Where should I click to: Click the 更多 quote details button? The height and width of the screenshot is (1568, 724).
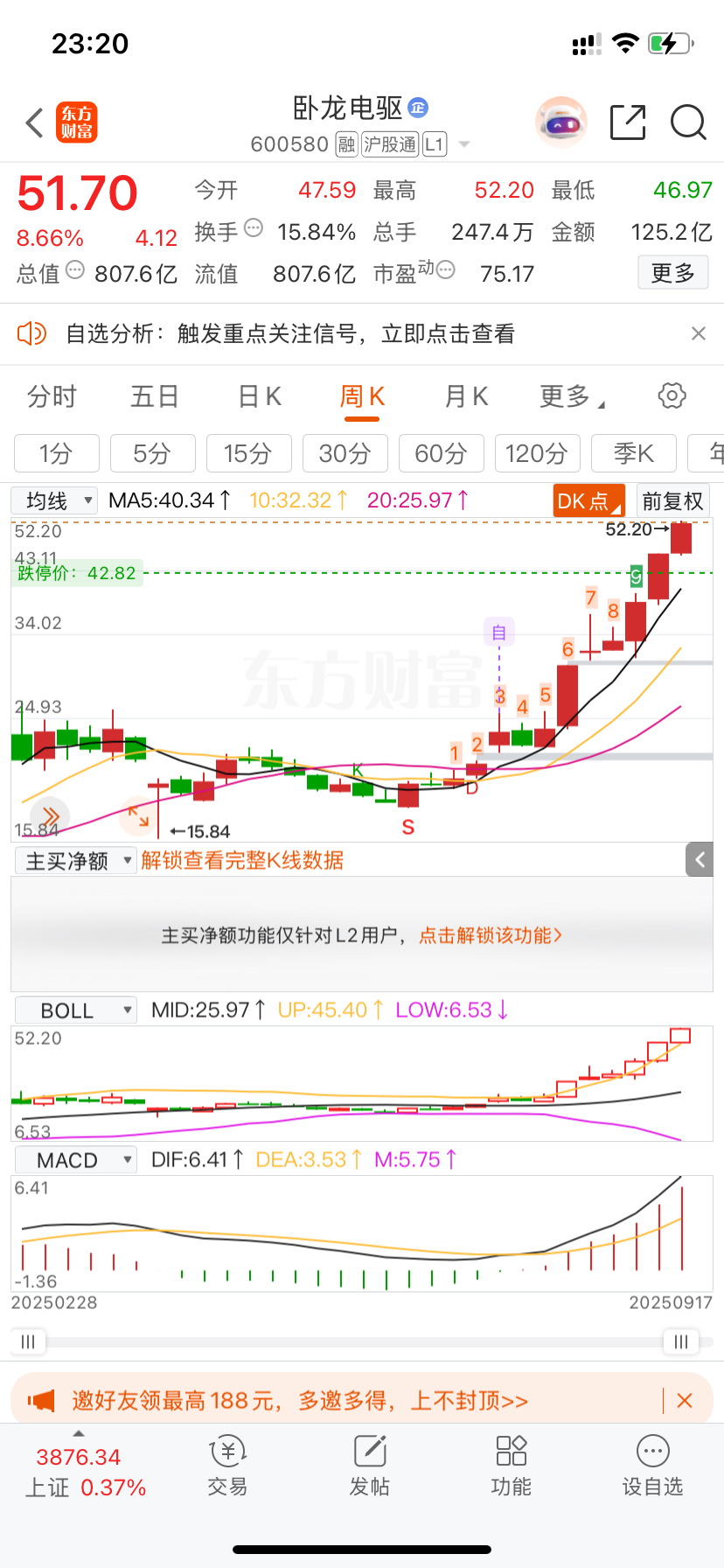672,273
